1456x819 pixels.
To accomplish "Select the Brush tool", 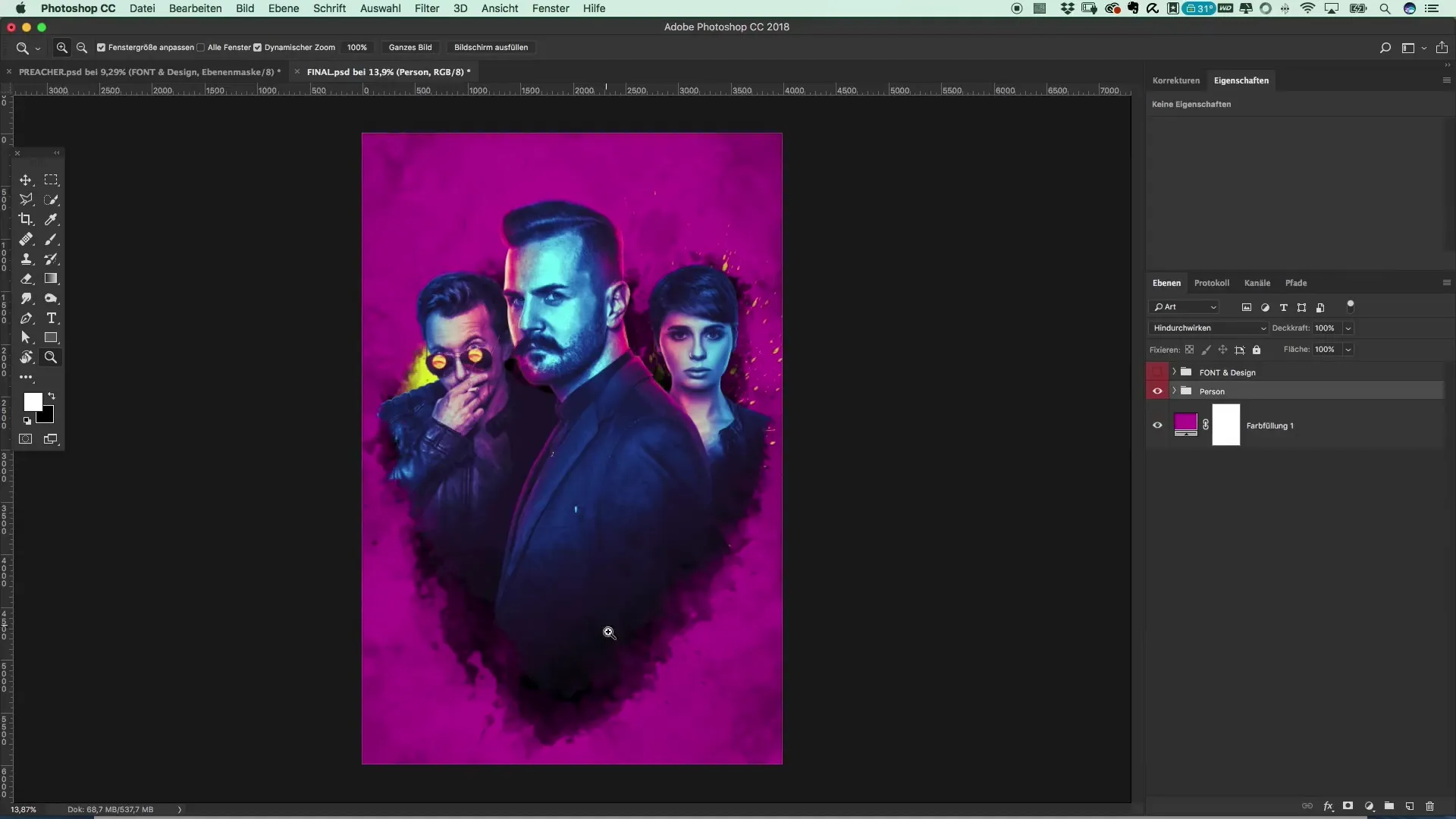I will [51, 239].
